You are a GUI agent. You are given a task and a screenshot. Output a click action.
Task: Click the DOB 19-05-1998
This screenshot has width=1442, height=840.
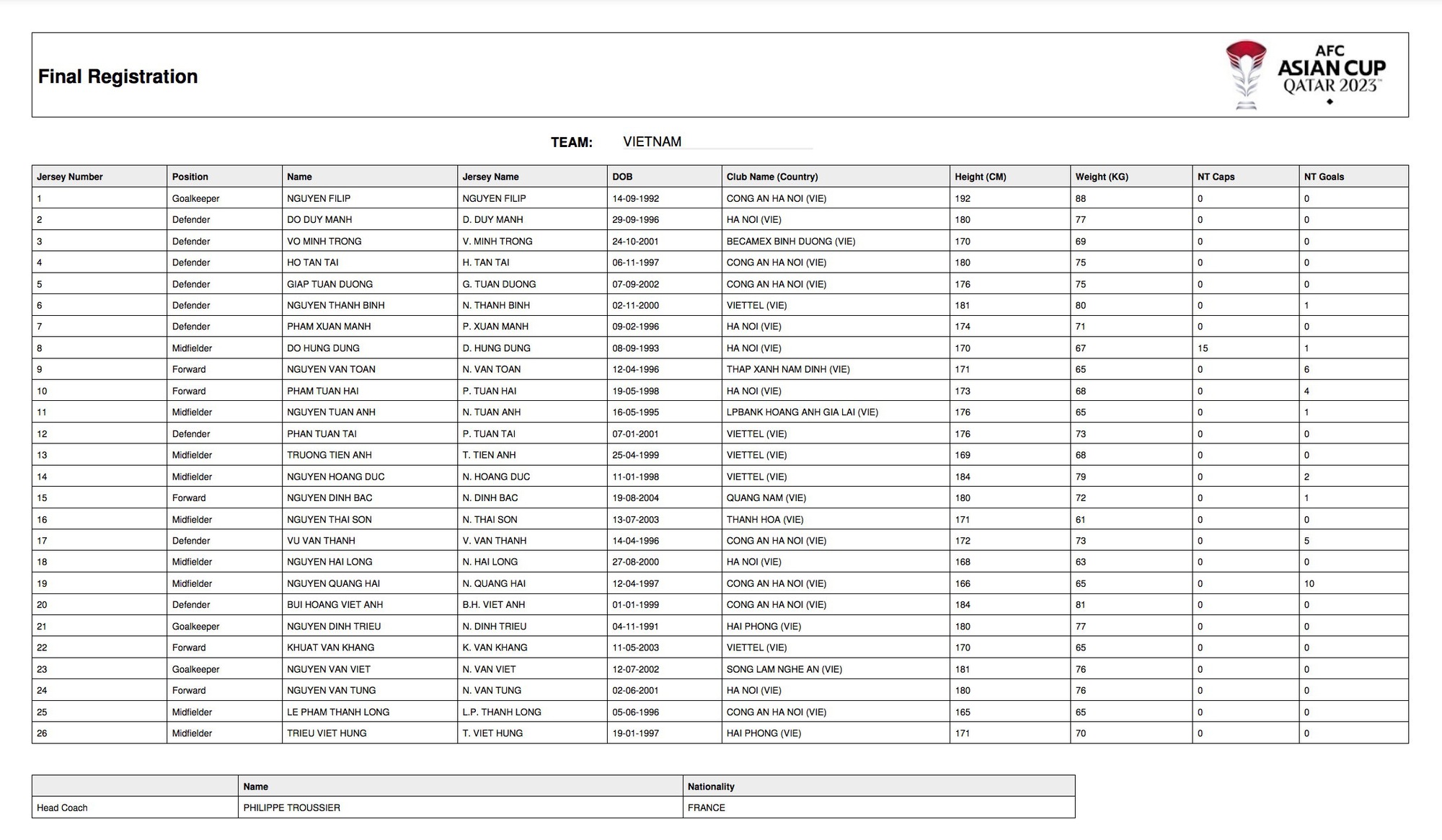point(635,391)
